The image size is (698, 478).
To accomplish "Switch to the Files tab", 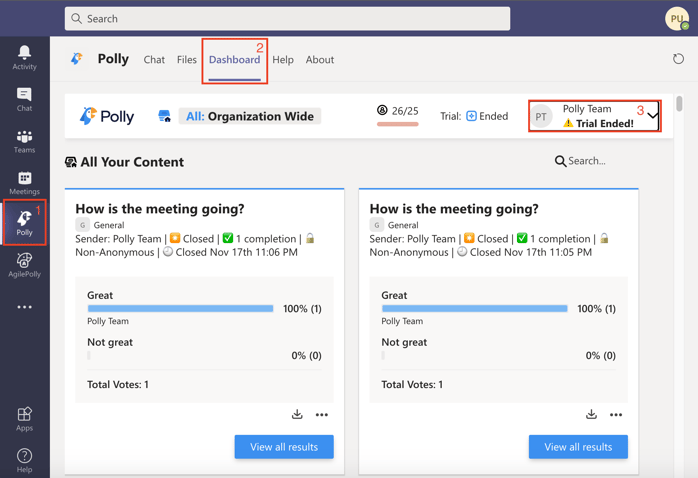I will tap(187, 60).
